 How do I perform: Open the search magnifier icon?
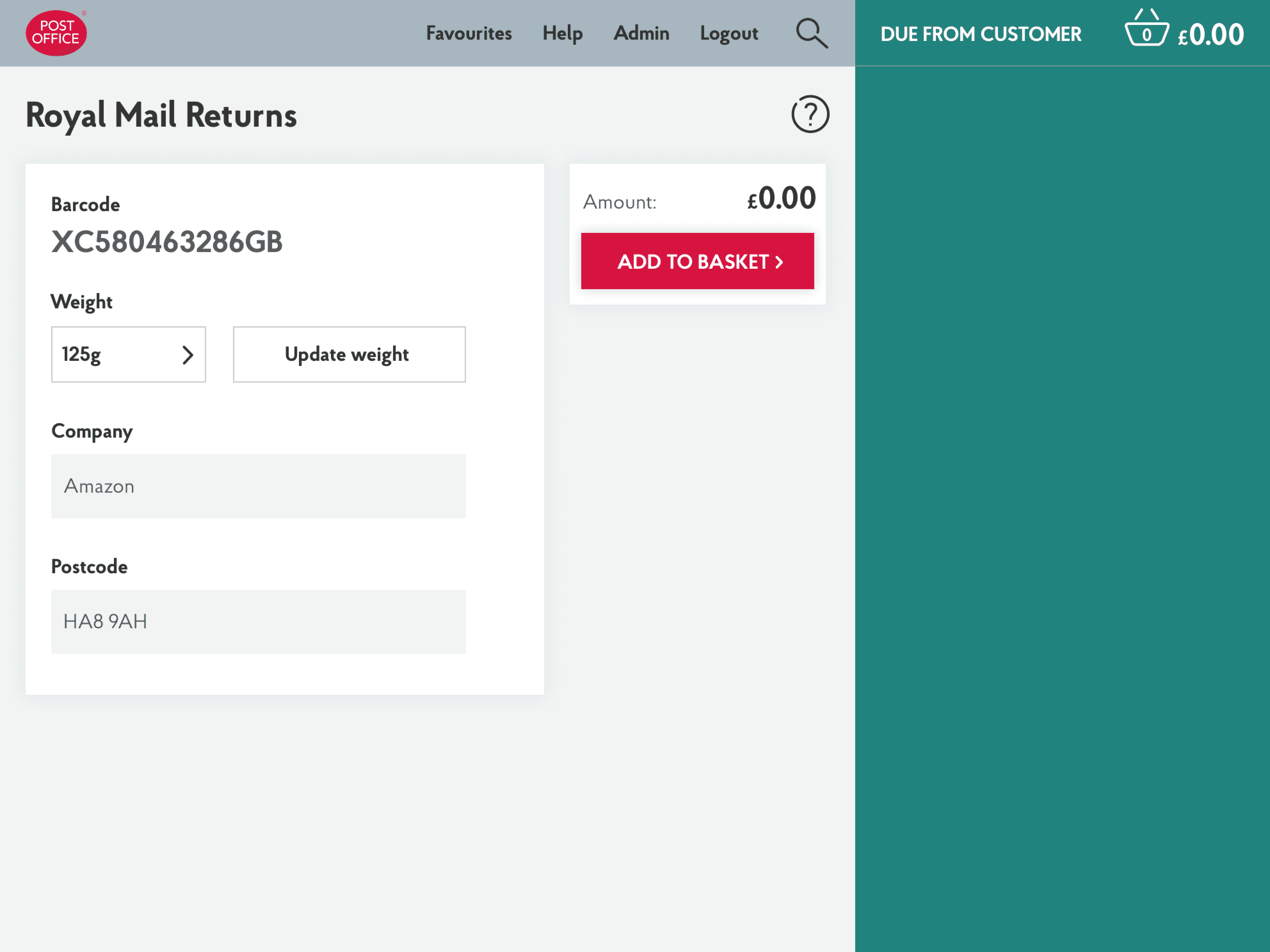[811, 33]
